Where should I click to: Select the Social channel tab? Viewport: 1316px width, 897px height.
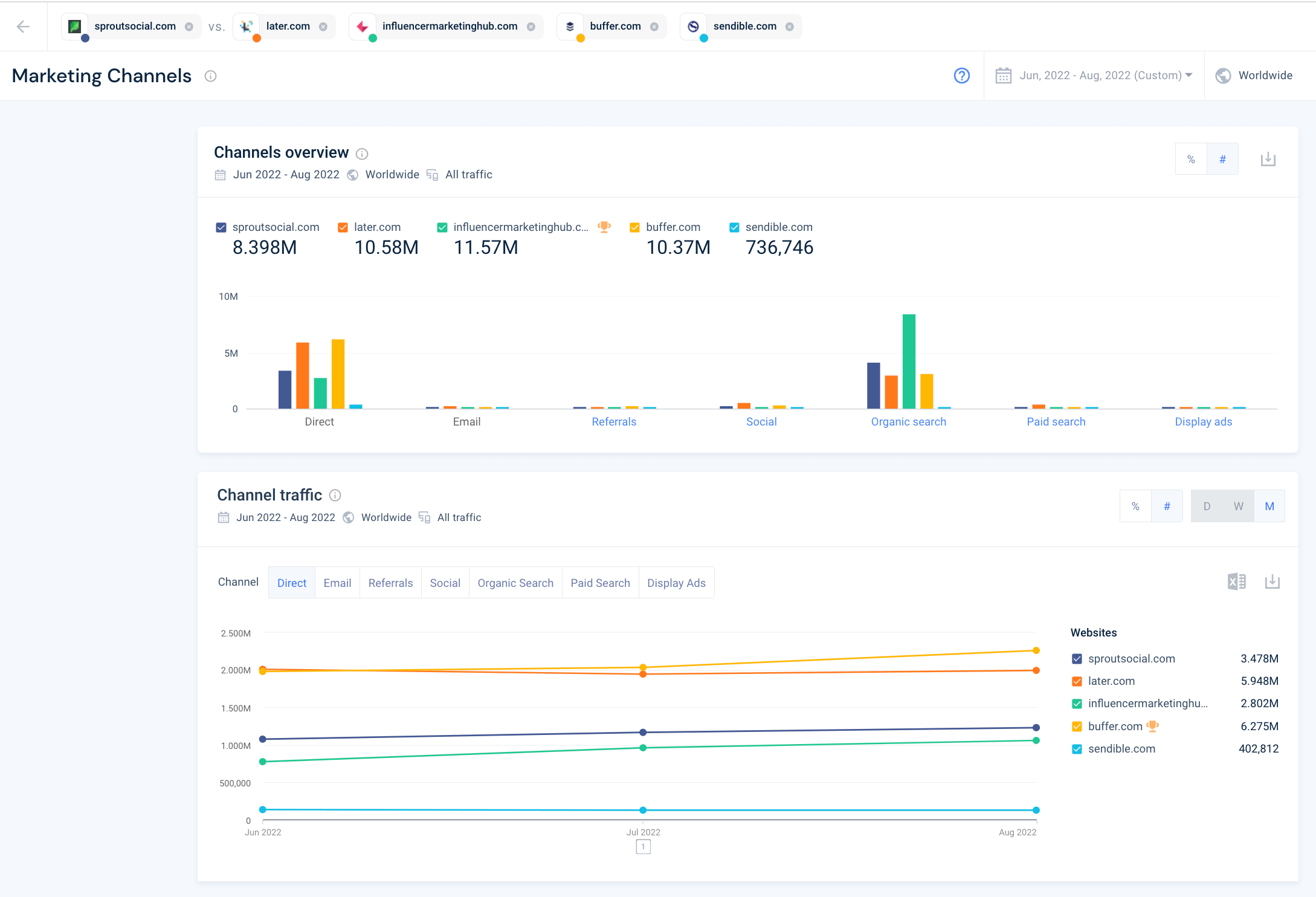coord(445,583)
